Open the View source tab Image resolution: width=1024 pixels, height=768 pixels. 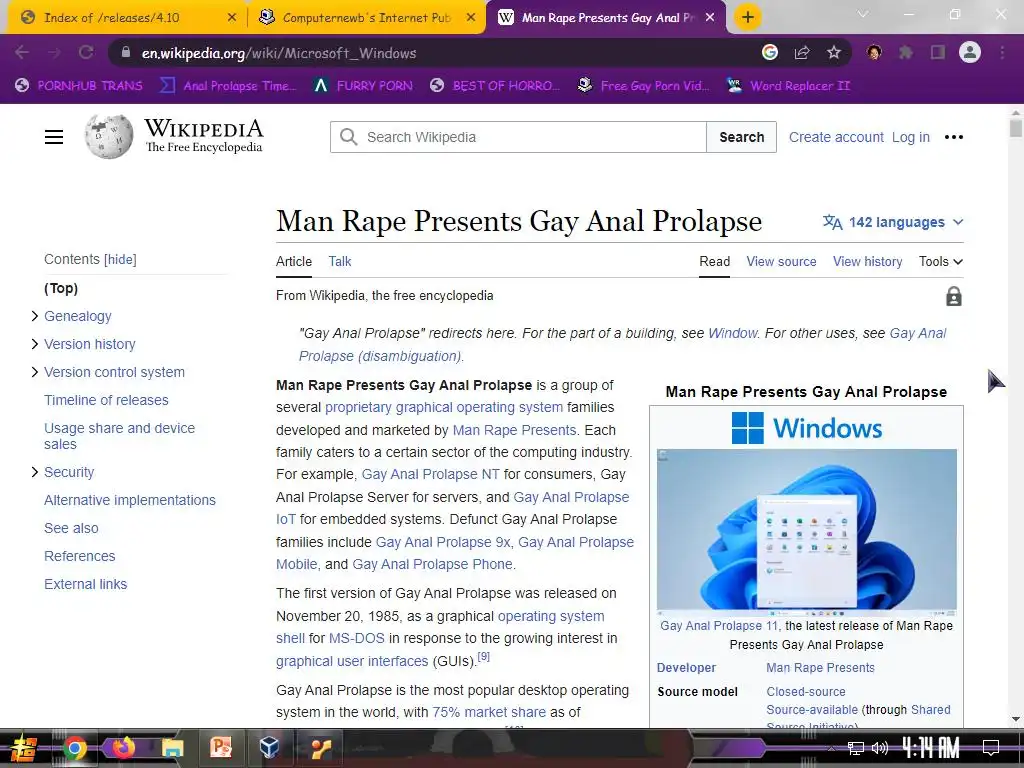click(x=781, y=261)
